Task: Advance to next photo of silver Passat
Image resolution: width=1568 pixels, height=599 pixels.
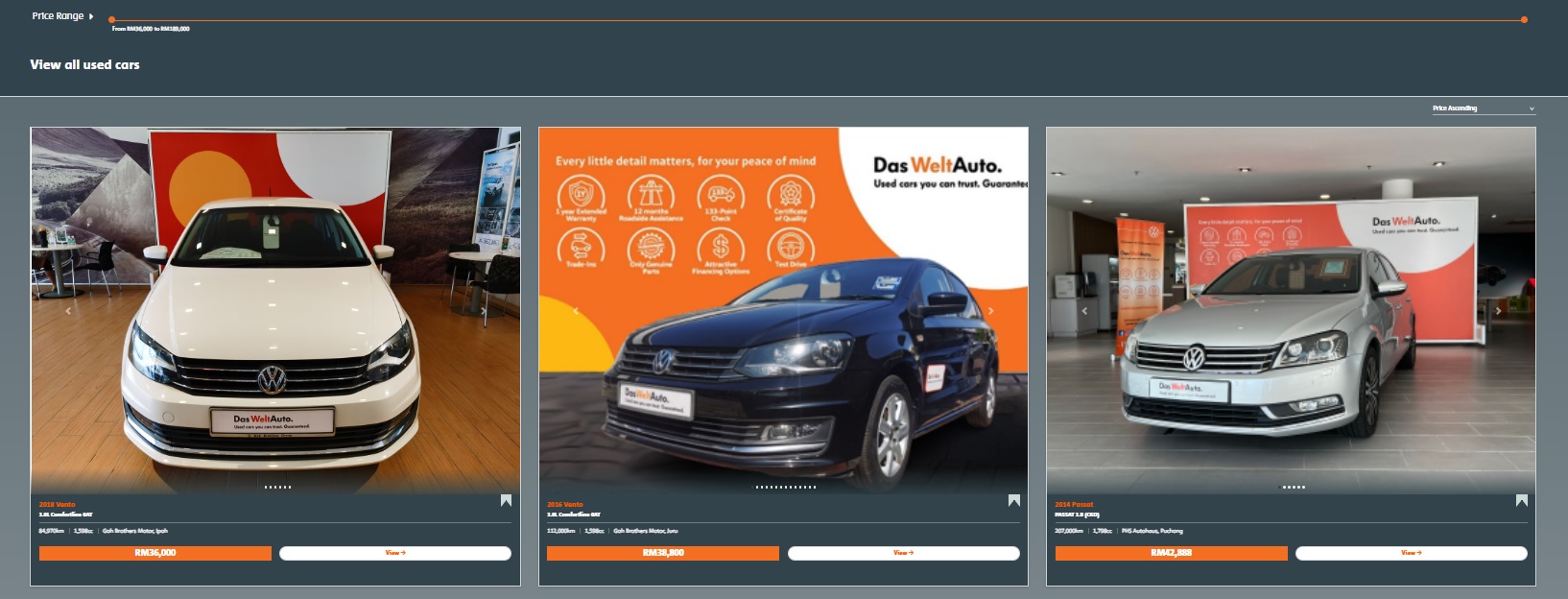Action: pos(1498,311)
